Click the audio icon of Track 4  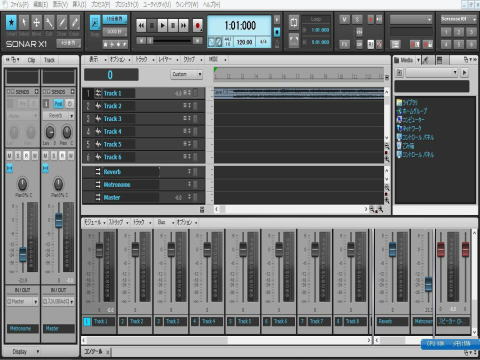tap(98, 131)
